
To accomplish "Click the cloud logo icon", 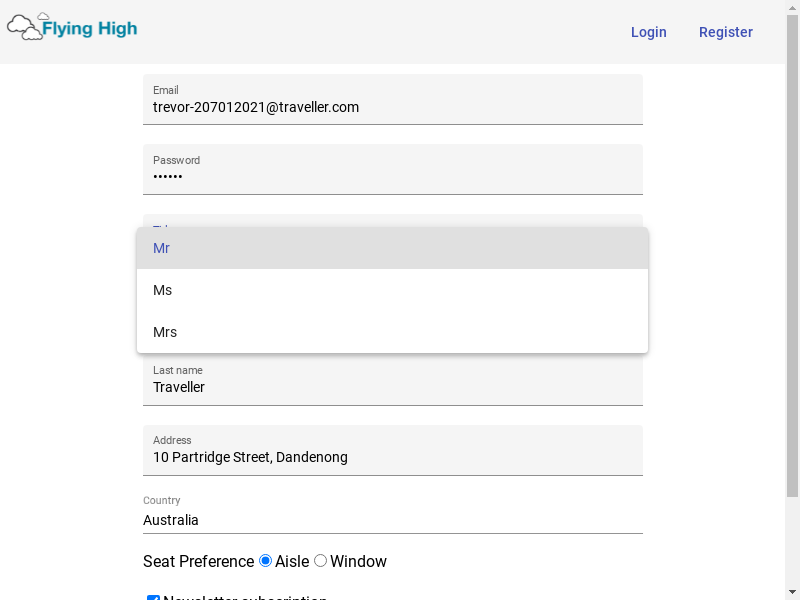I will pos(25,27).
